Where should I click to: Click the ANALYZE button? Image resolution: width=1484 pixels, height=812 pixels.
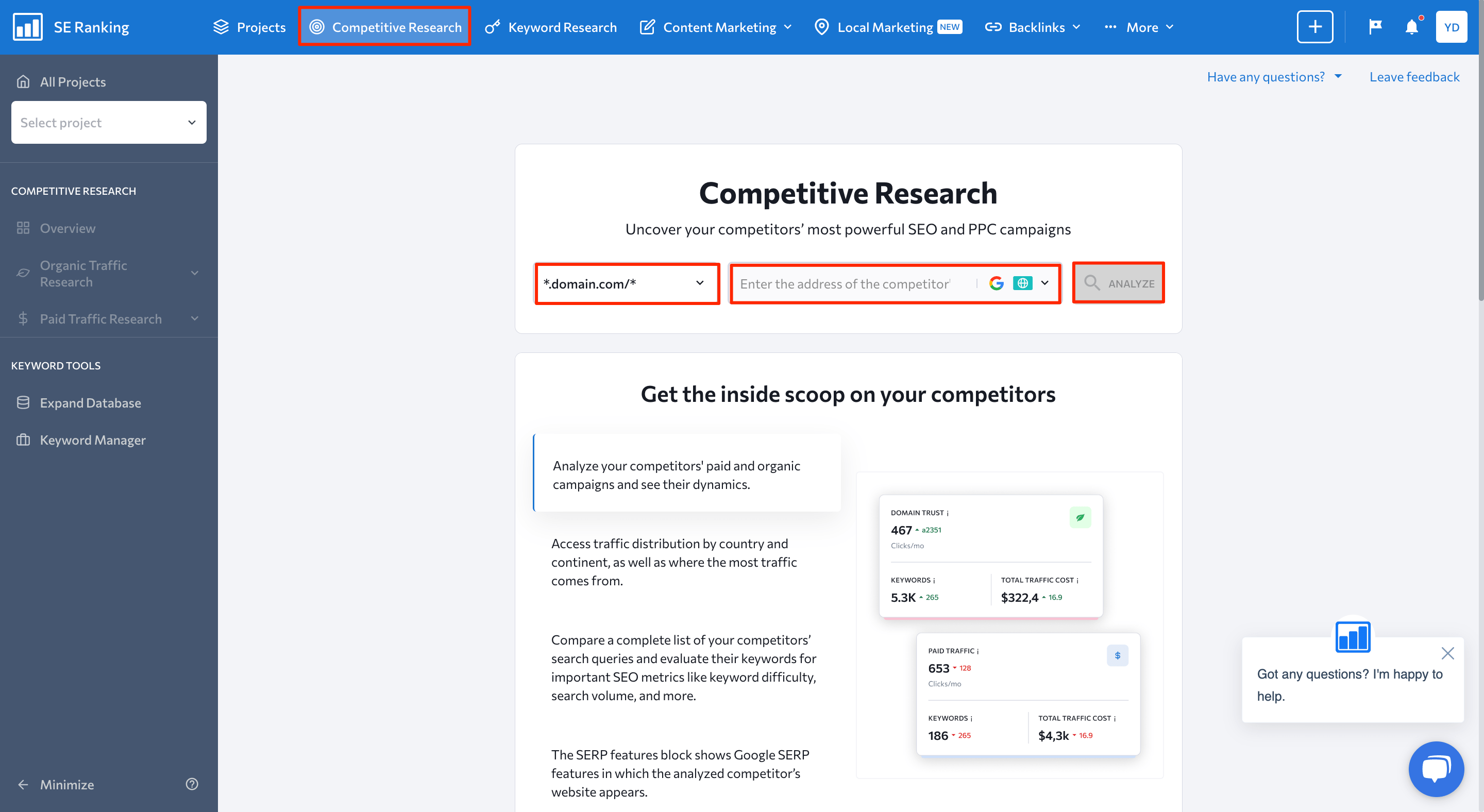click(1117, 284)
